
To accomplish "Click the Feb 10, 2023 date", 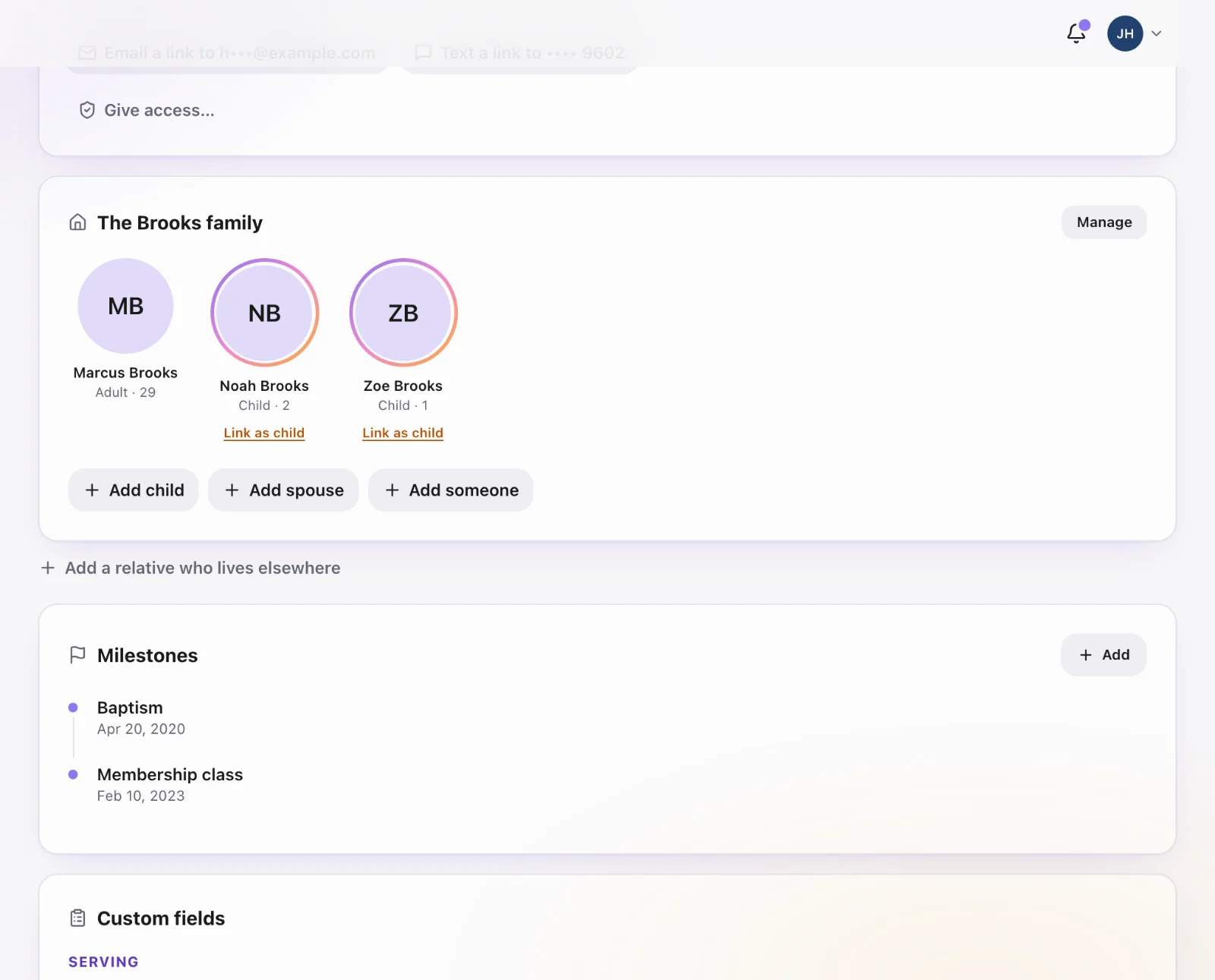I will pyautogui.click(x=141, y=796).
